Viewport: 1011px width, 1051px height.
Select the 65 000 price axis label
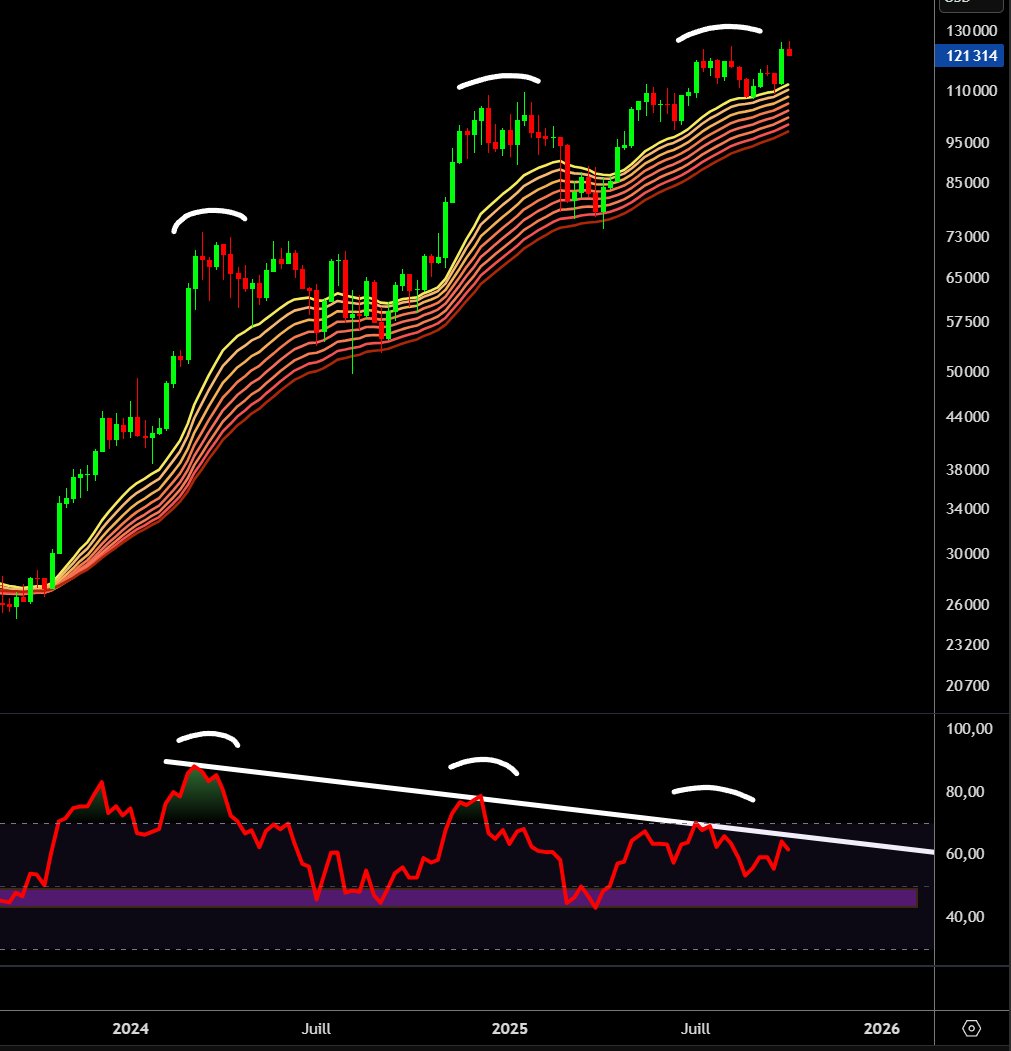click(x=967, y=277)
